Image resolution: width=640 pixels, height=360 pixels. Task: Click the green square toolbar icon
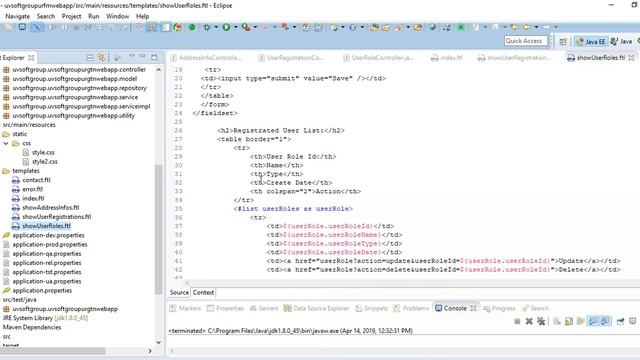point(461,27)
